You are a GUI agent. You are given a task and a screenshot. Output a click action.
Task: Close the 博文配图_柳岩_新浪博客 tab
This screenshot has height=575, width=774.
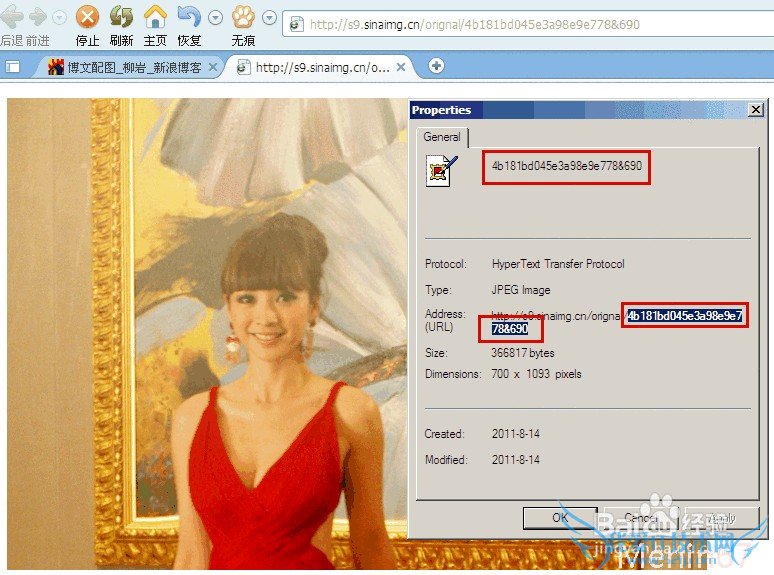click(x=213, y=67)
